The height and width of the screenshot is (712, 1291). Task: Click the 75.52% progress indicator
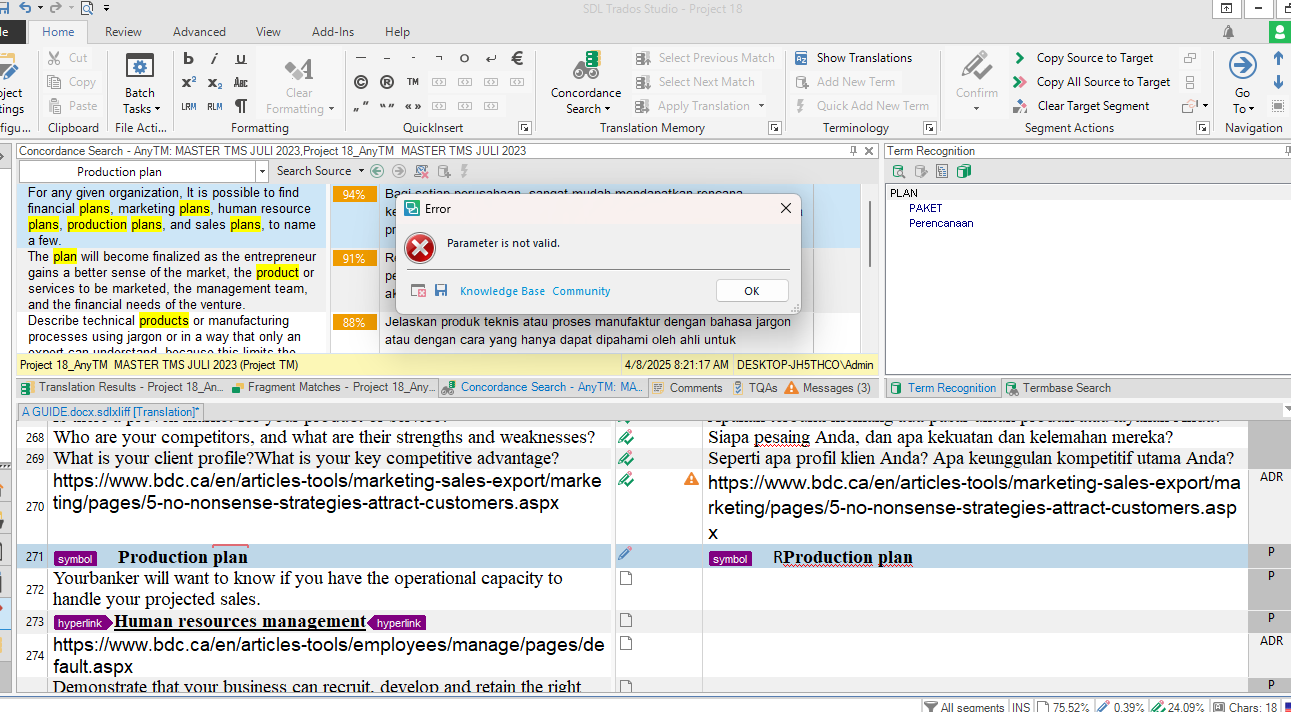click(x=1072, y=706)
